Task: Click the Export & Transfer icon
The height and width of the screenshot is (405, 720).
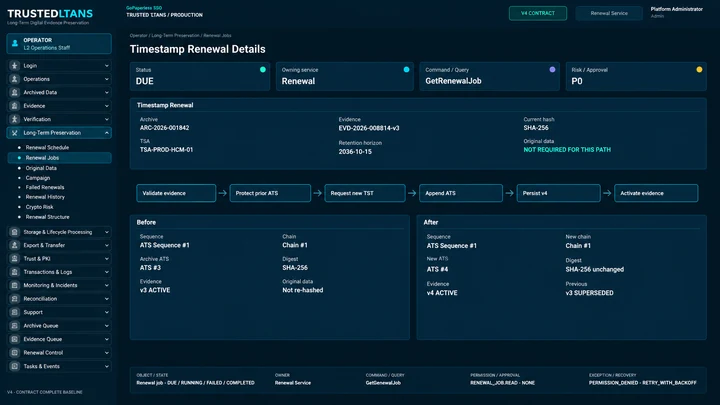Action: (15, 245)
